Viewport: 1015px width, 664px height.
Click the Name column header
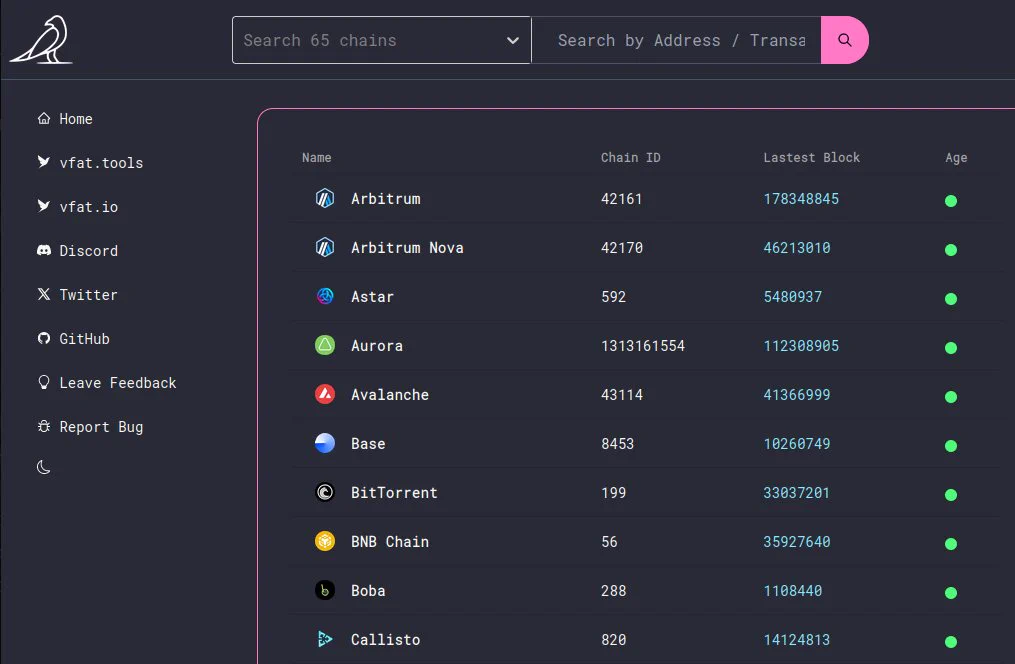(x=317, y=157)
